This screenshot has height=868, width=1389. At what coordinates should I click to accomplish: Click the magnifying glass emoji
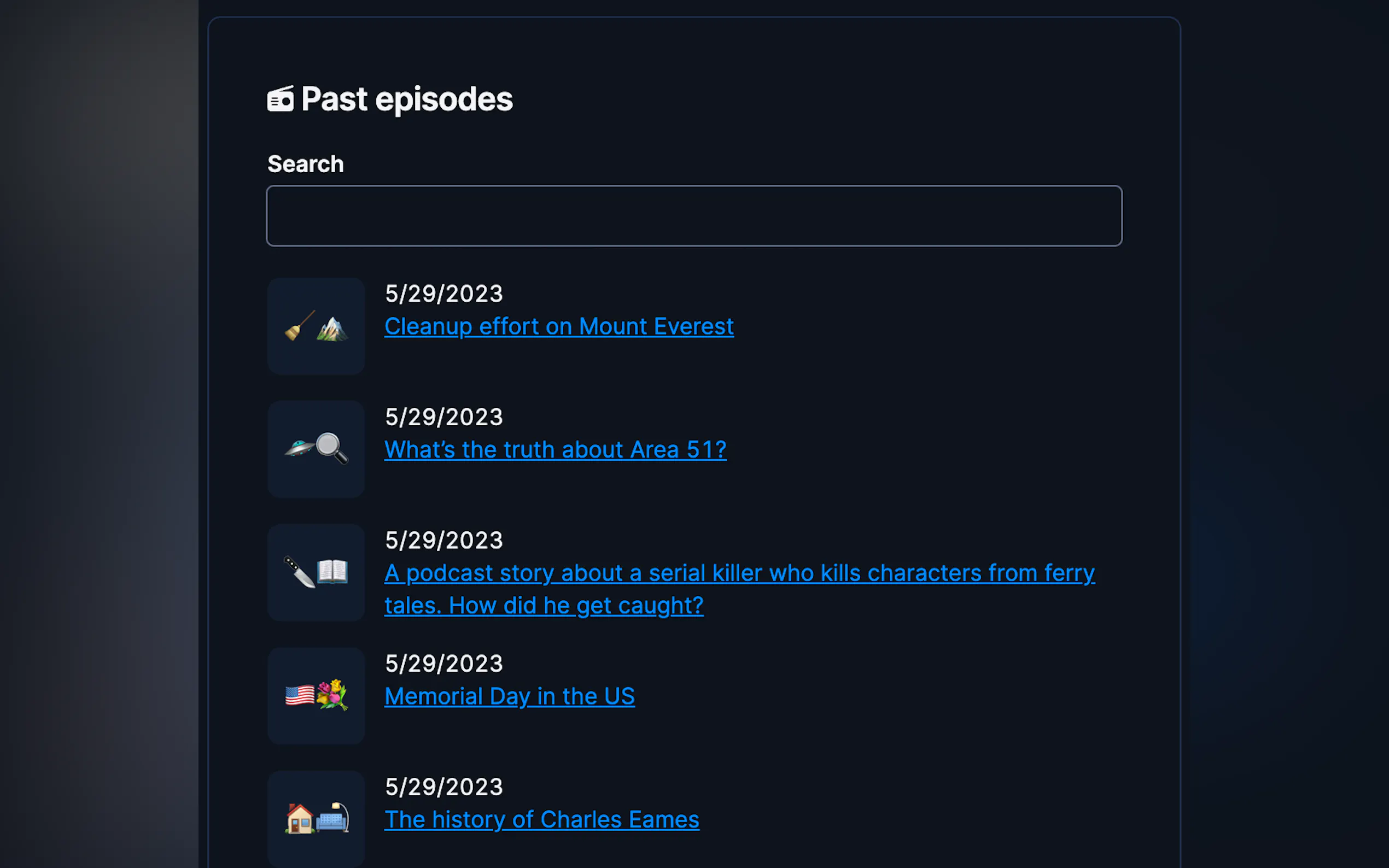(x=332, y=448)
